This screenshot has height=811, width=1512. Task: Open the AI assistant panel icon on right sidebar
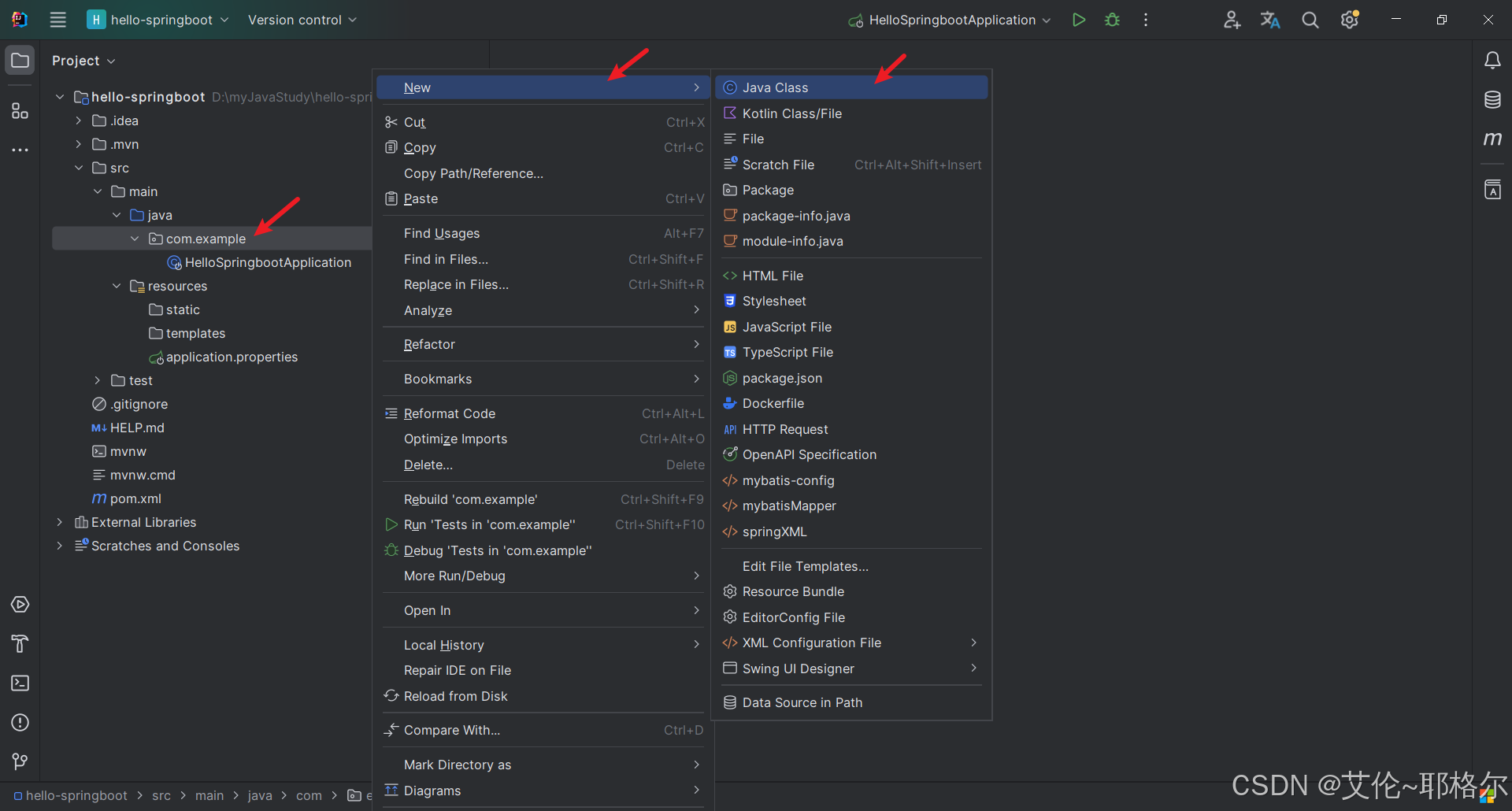[1492, 190]
